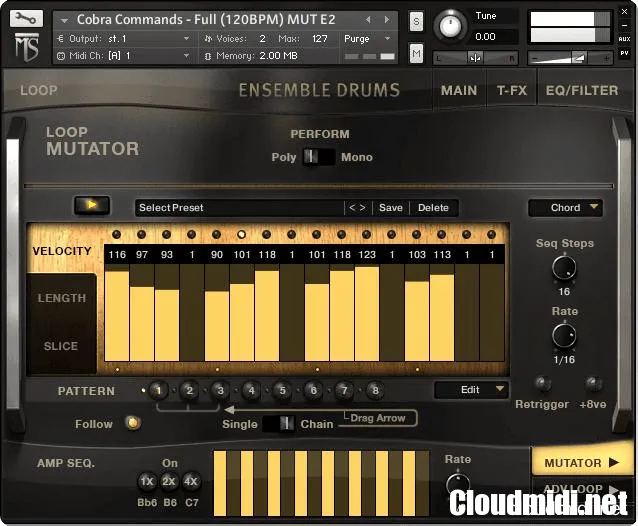
Task: Click the wrench edit icon
Action: [26, 18]
